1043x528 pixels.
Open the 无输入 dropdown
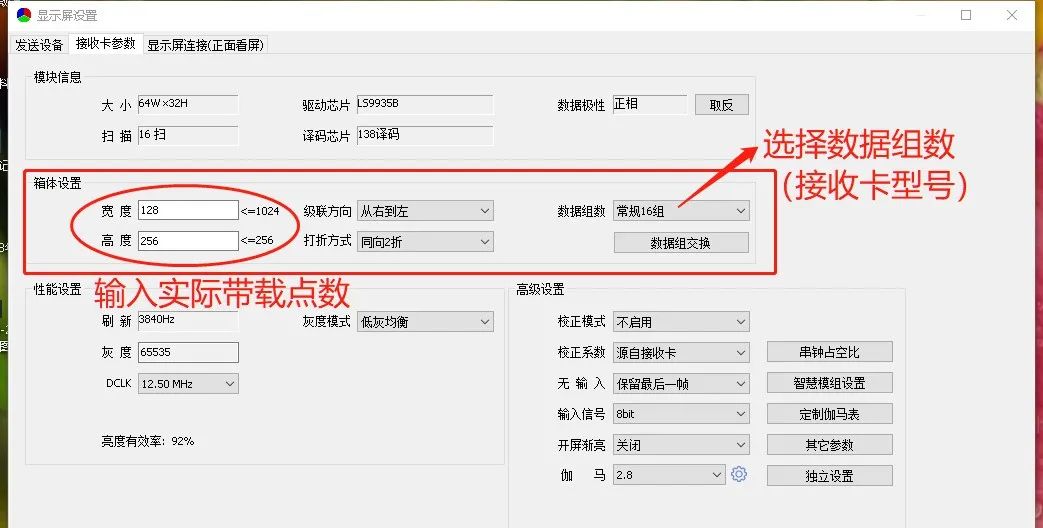click(681, 383)
